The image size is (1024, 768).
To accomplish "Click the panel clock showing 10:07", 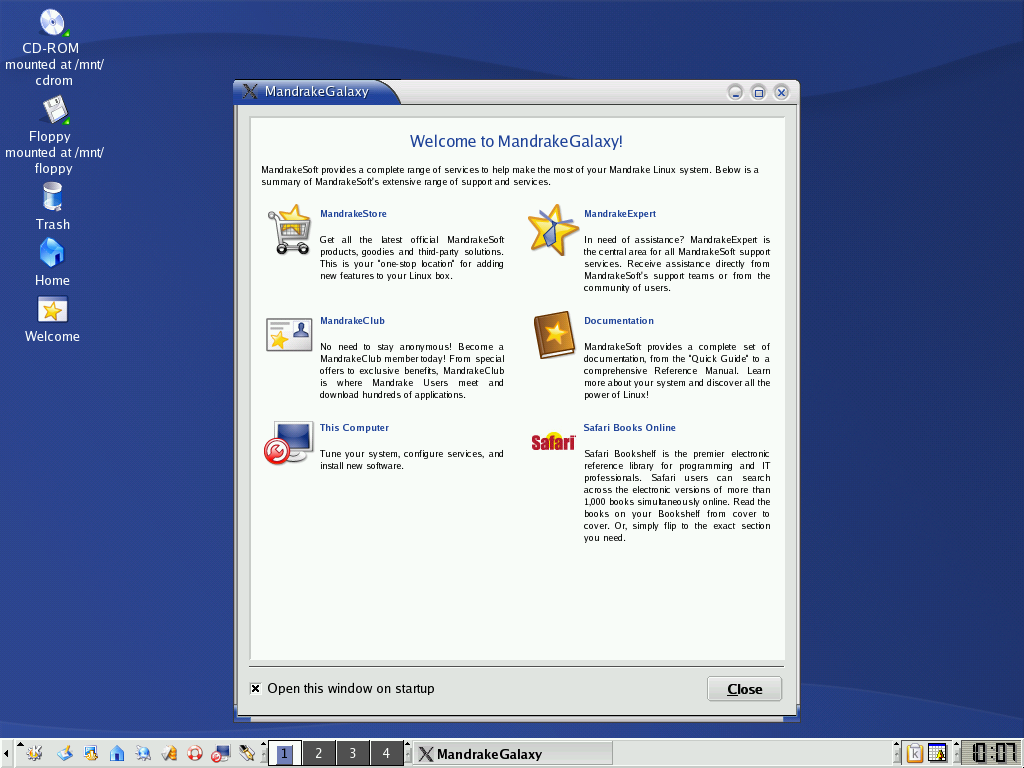I will click(x=991, y=753).
